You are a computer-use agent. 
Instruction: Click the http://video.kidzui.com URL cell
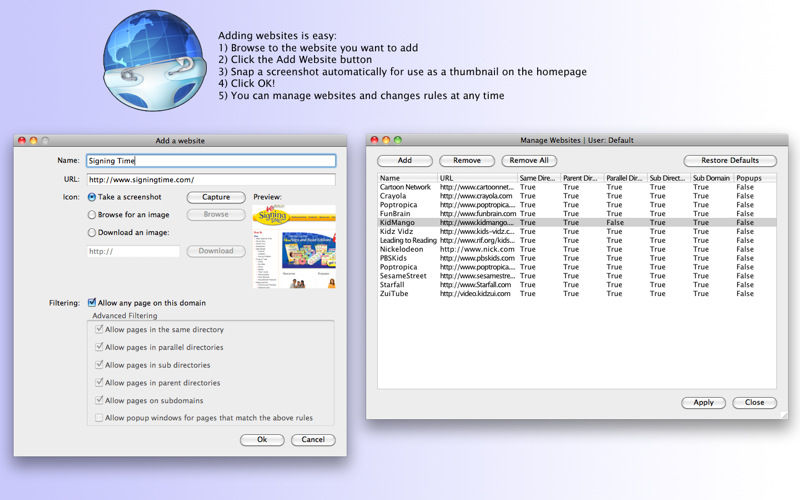[475, 294]
